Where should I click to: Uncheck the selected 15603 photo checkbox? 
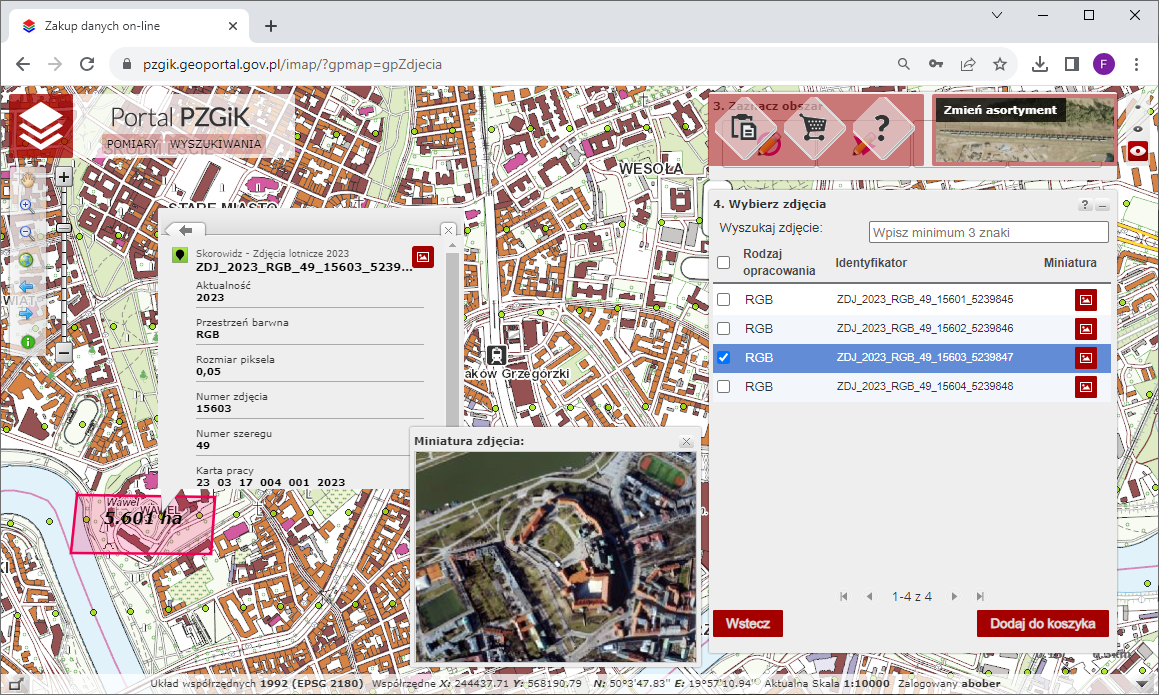point(724,358)
